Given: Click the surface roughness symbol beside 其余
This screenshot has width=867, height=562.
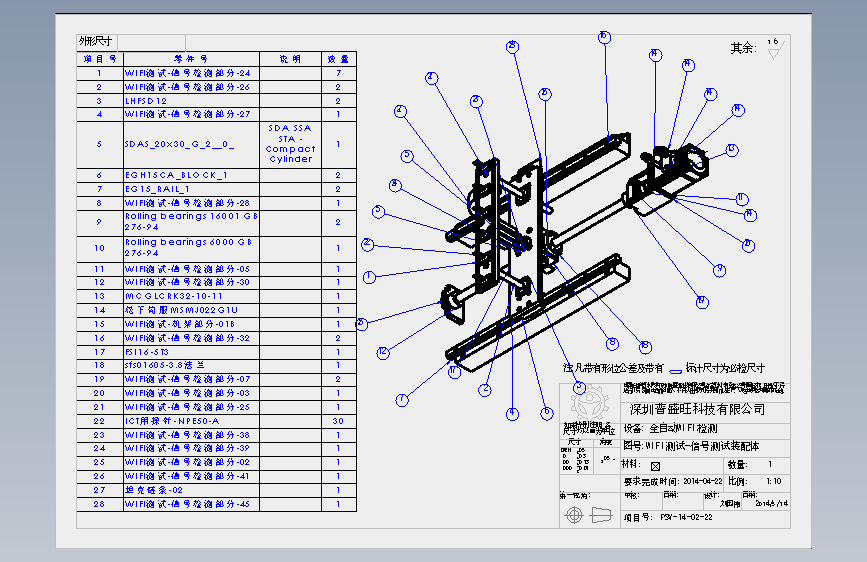Looking at the screenshot, I should pos(775,49).
